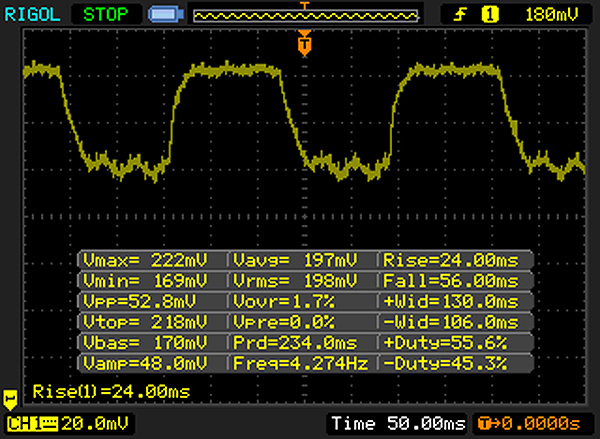Image resolution: width=600 pixels, height=439 pixels.
Task: Click the Rise(1)=24.00ms readout at bottom
Action: pos(111,392)
